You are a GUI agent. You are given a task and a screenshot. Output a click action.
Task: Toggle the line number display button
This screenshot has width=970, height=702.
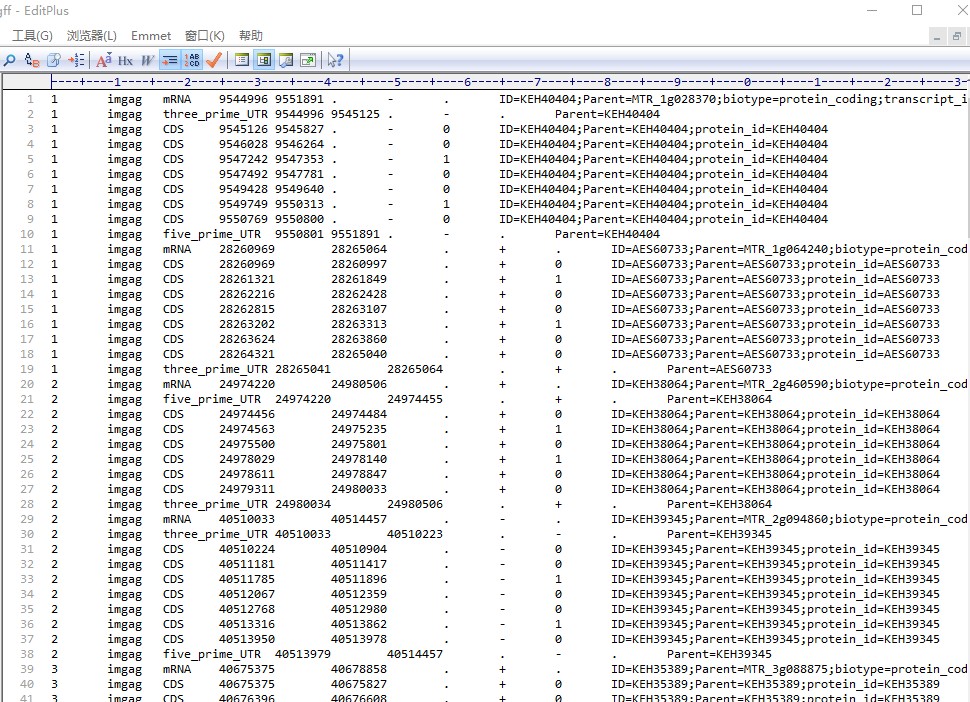tap(192, 60)
